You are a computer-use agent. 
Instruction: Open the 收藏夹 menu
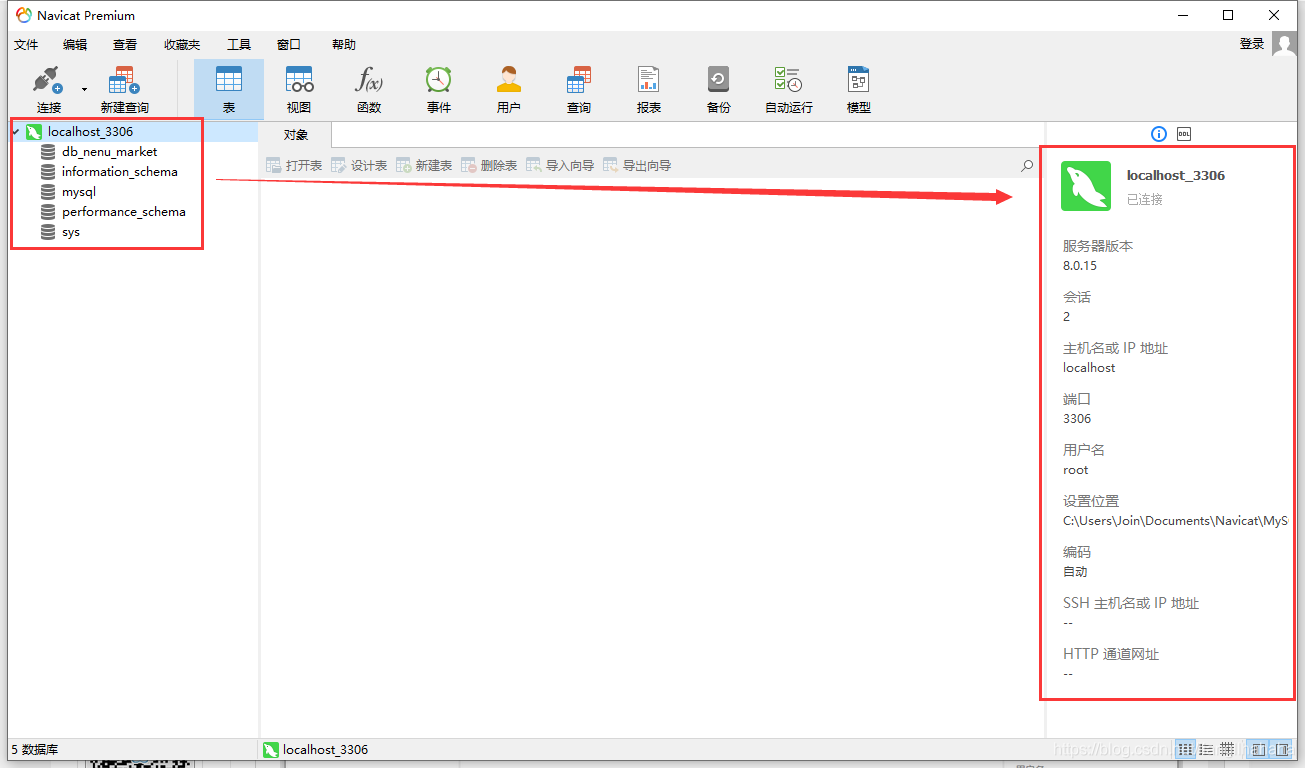(x=182, y=45)
